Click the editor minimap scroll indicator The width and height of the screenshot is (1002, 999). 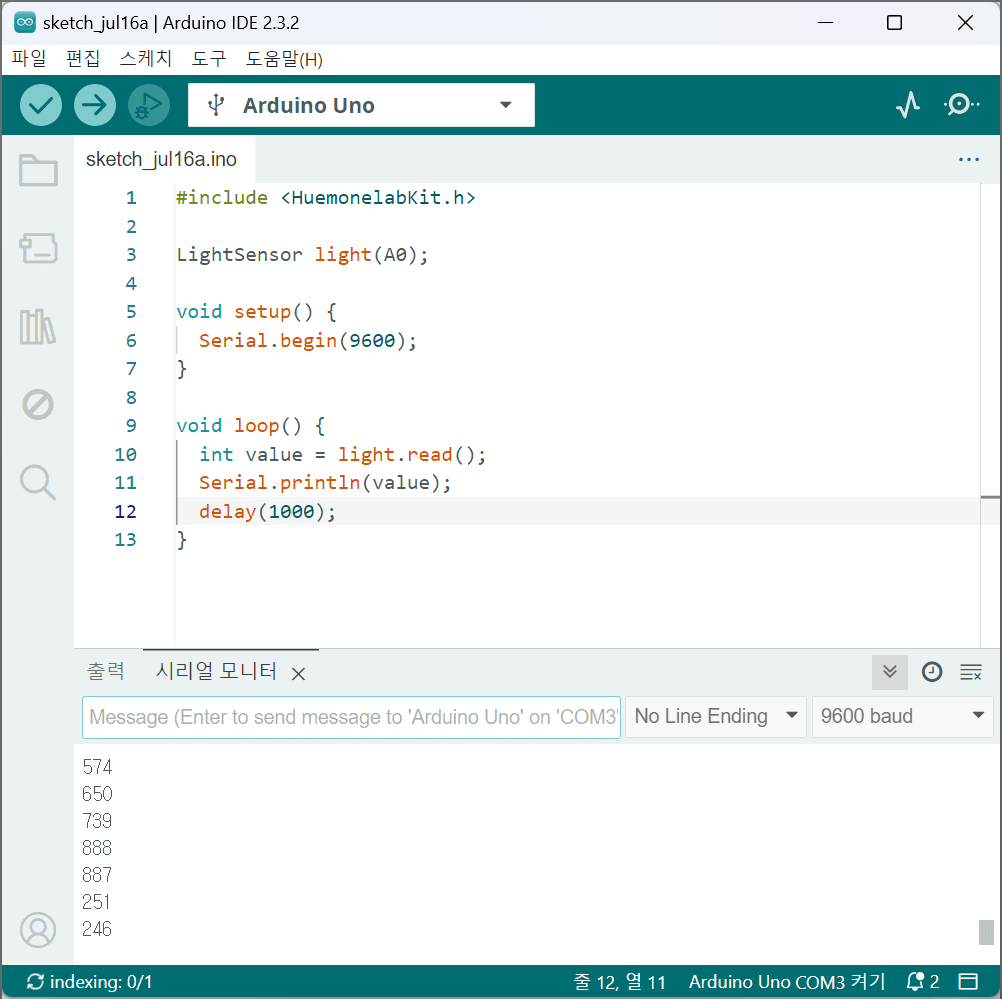tap(990, 496)
